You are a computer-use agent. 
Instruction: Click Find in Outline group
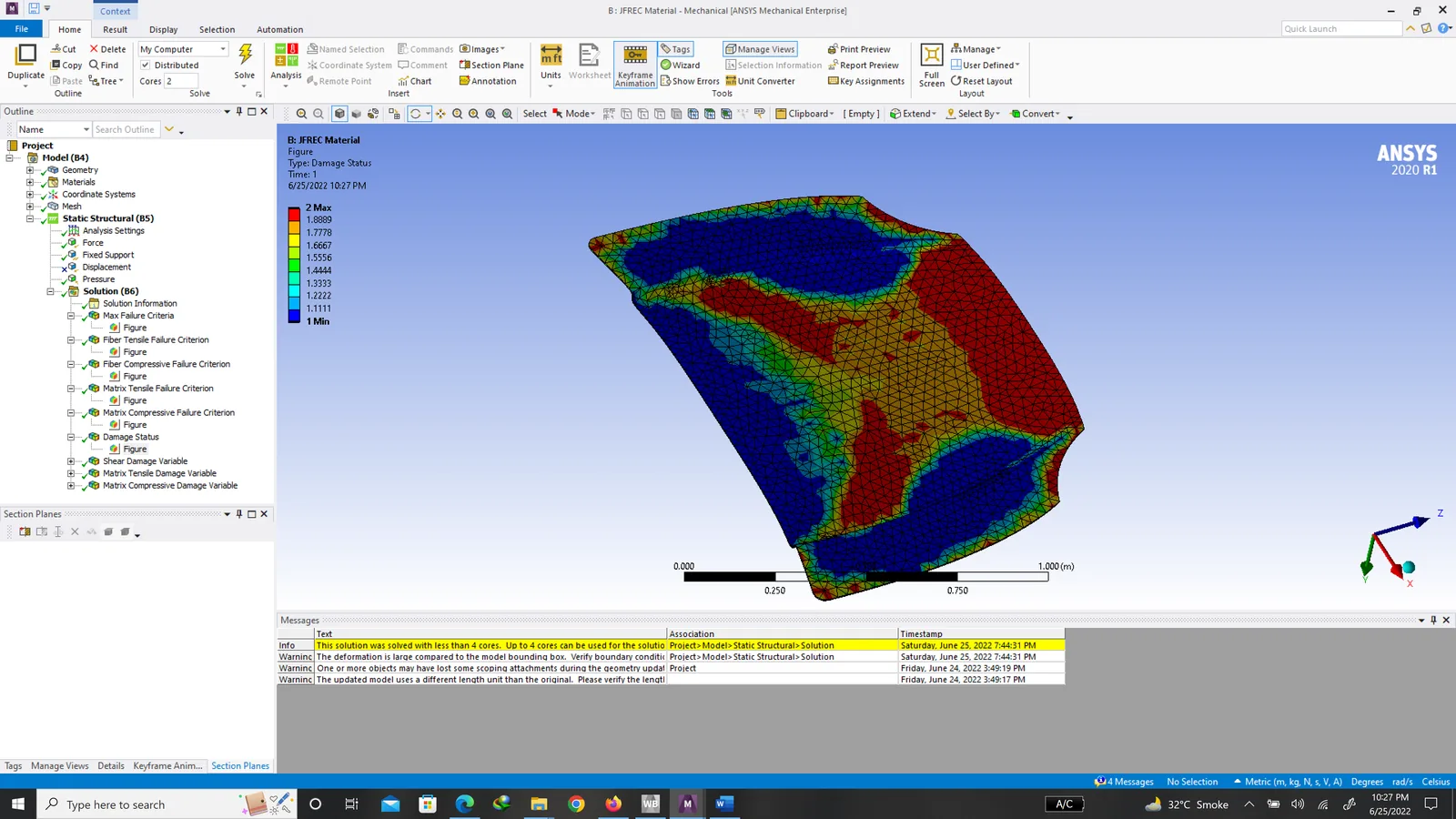[x=104, y=66]
